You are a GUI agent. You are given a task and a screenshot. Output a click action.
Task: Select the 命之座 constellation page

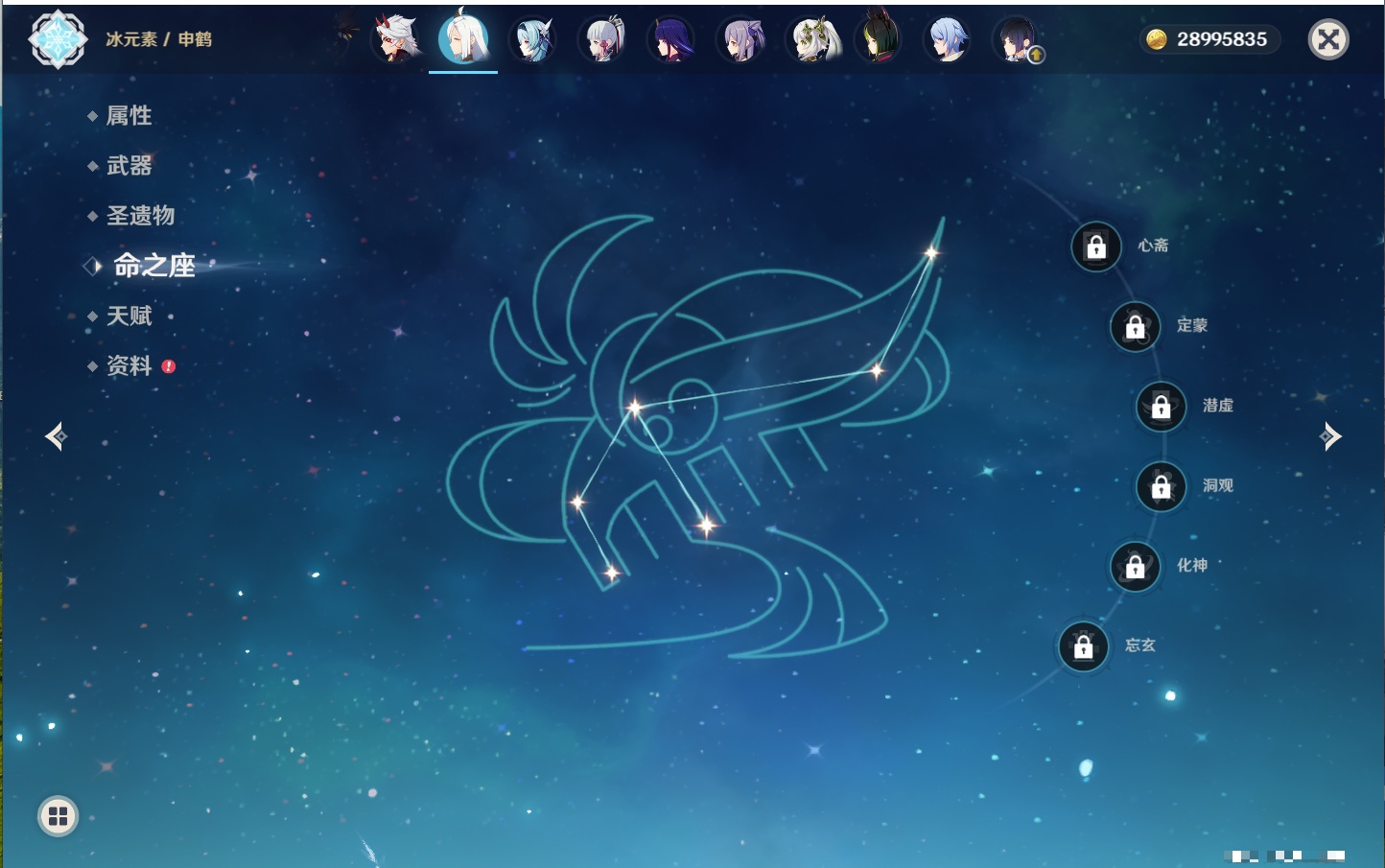[153, 266]
